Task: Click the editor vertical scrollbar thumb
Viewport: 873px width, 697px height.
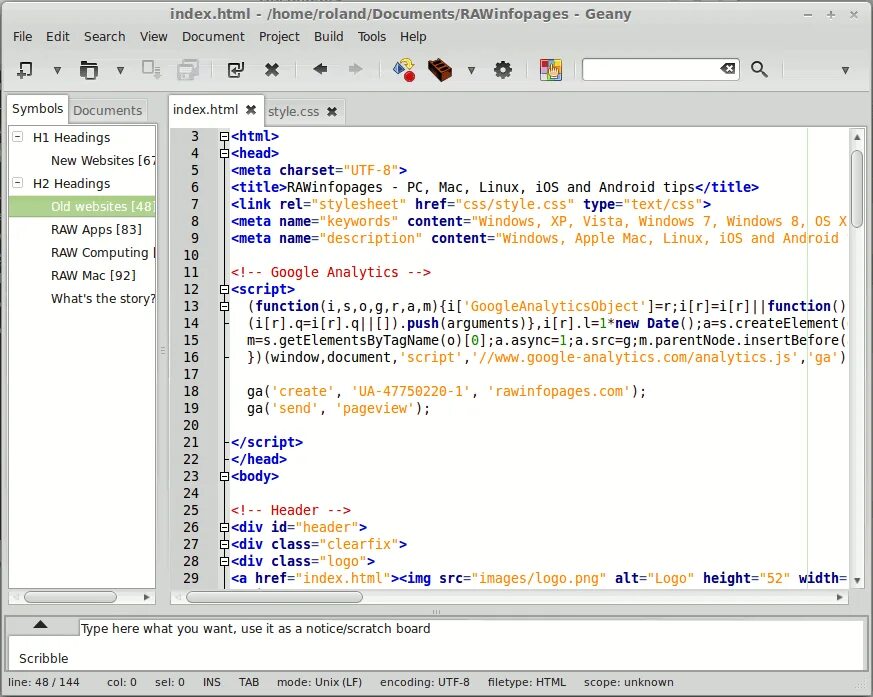Action: pos(857,188)
